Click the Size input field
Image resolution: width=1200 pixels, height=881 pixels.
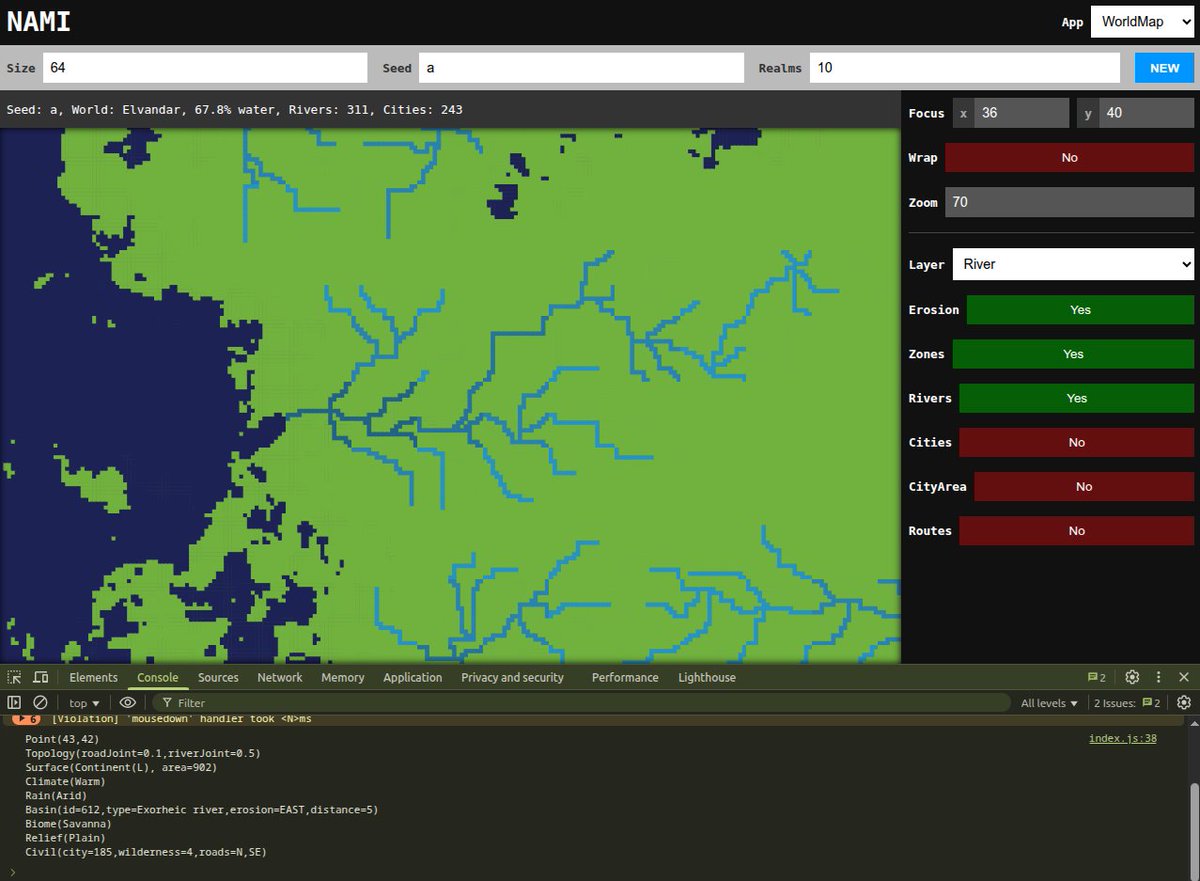[x=205, y=68]
